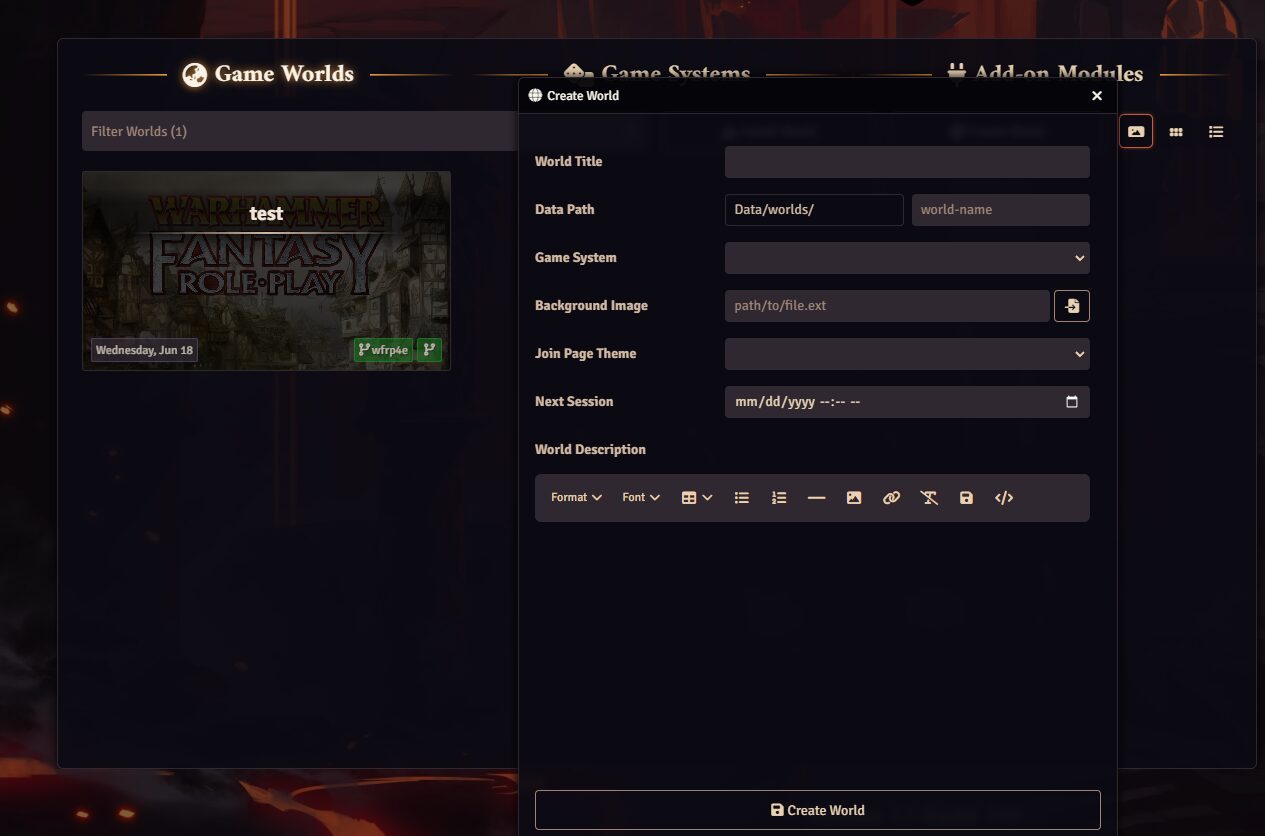The width and height of the screenshot is (1265, 836).
Task: Expand the Font menu in editor
Action: pyautogui.click(x=641, y=498)
